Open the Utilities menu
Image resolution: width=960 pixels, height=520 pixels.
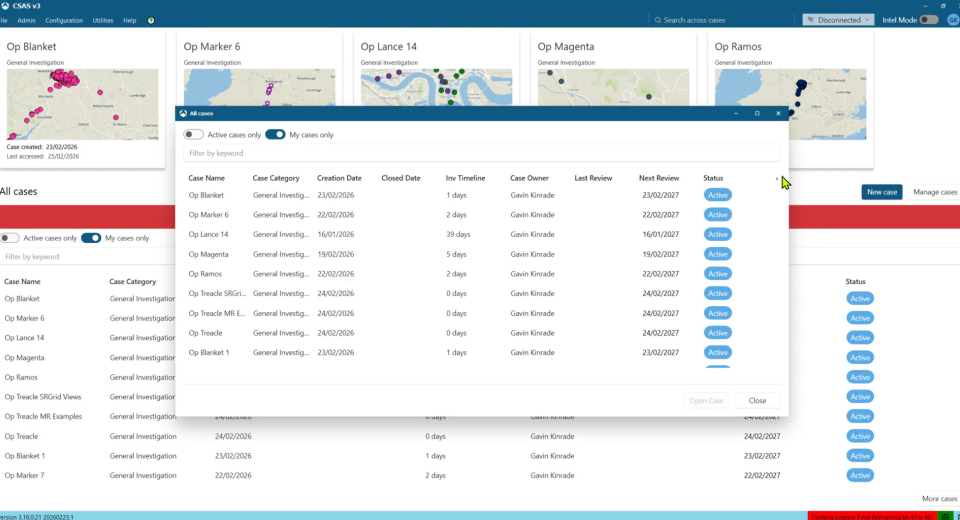click(103, 20)
